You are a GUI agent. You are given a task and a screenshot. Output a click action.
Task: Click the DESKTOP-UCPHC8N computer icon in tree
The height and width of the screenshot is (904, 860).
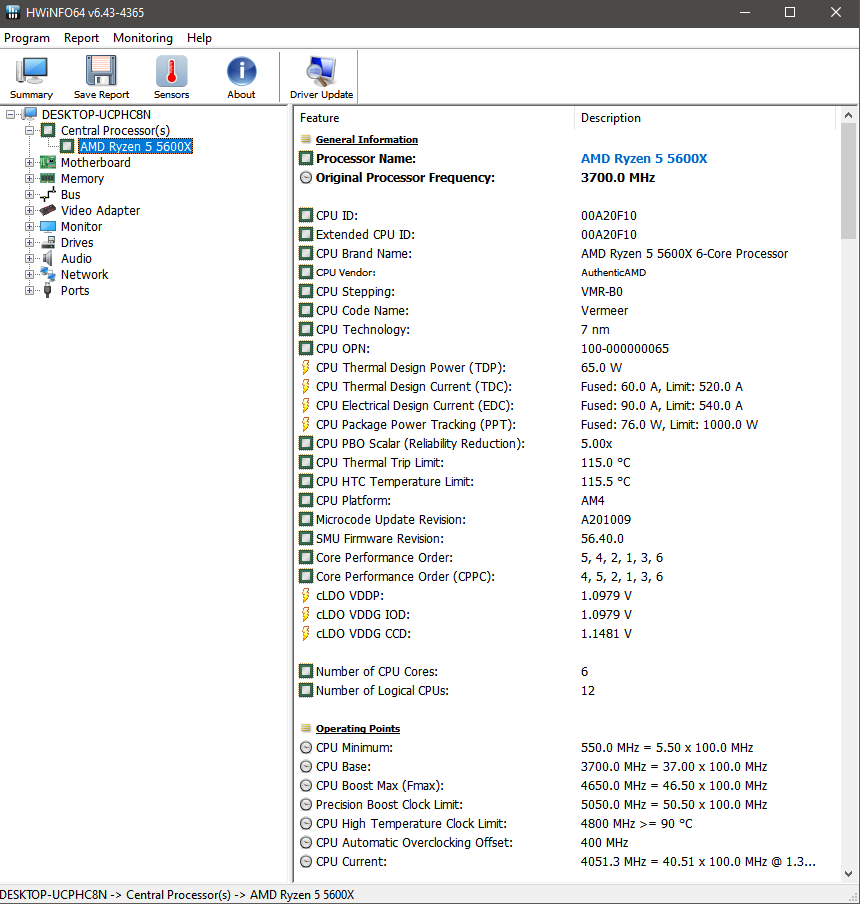[x=30, y=114]
